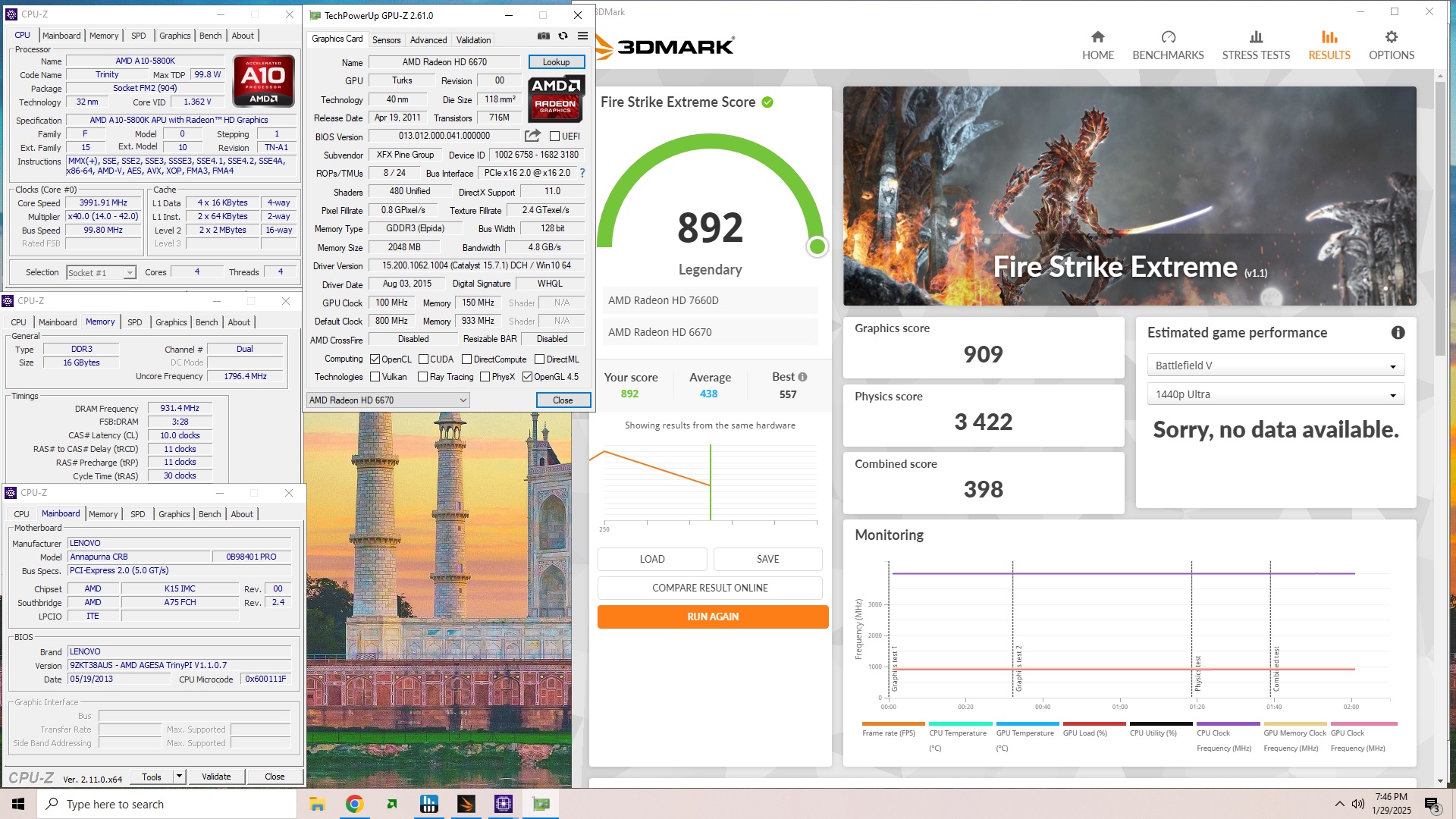Viewport: 1456px width, 819px height.
Task: Click info icon next to Best score
Action: pyautogui.click(x=802, y=377)
